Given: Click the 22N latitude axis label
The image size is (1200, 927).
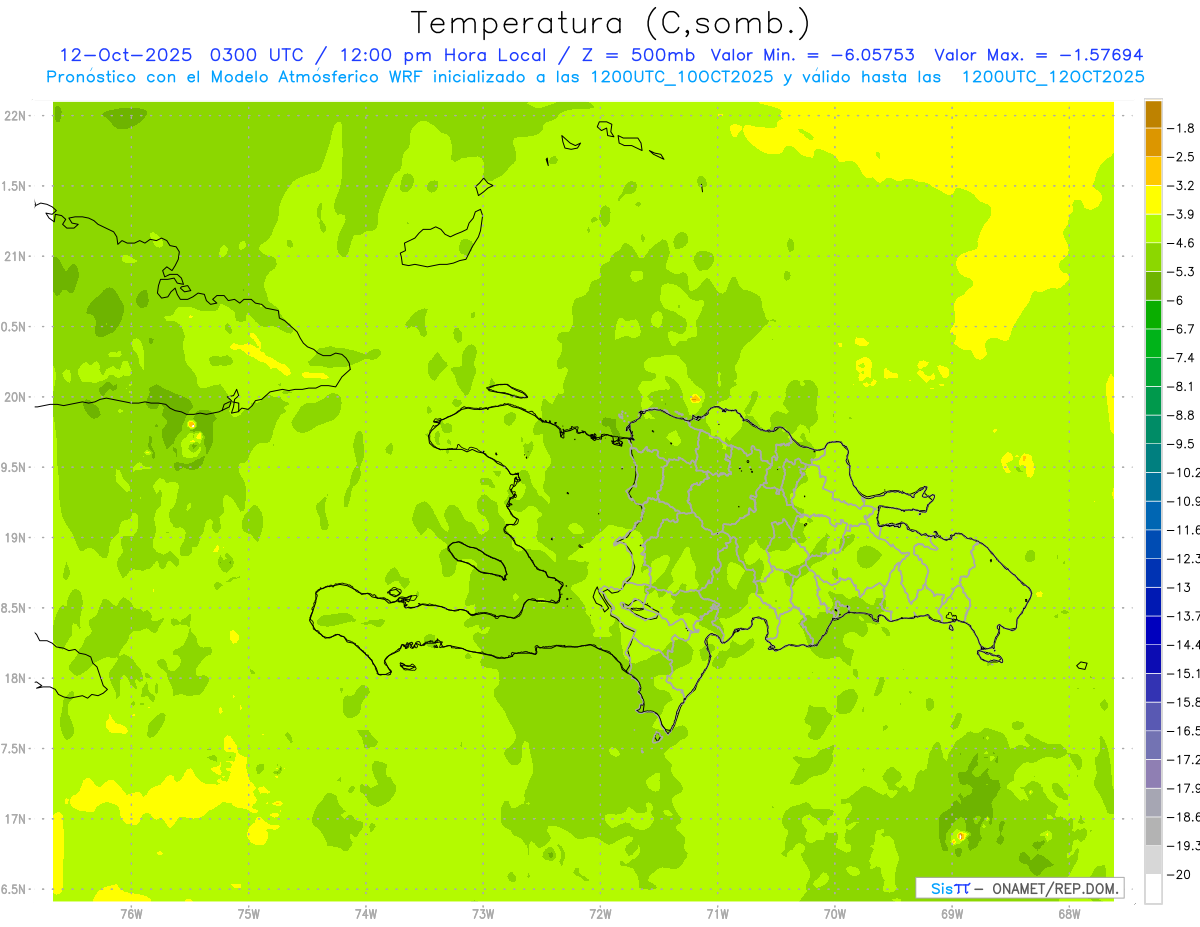Looking at the screenshot, I should click(15, 116).
